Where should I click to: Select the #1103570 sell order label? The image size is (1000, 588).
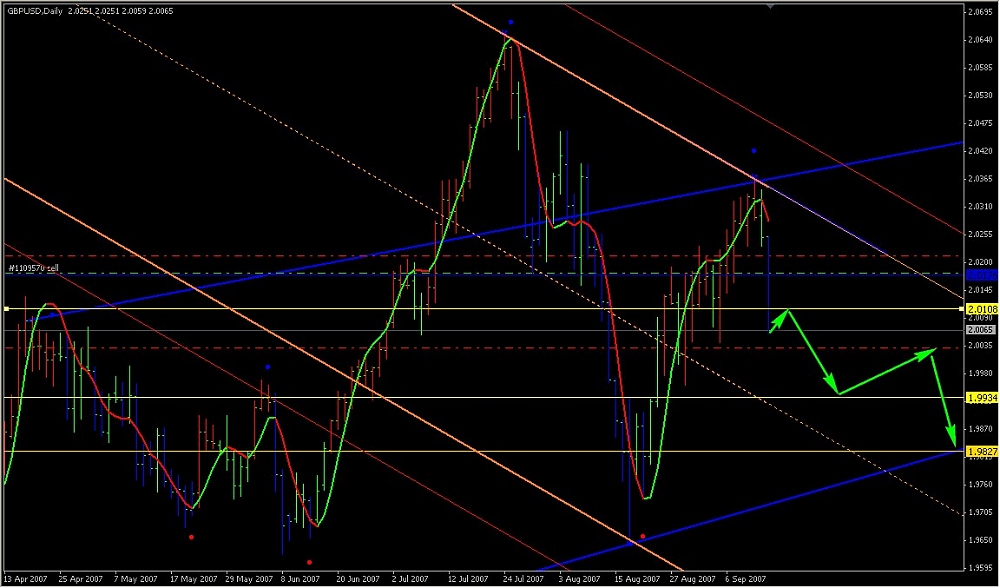coord(32,268)
